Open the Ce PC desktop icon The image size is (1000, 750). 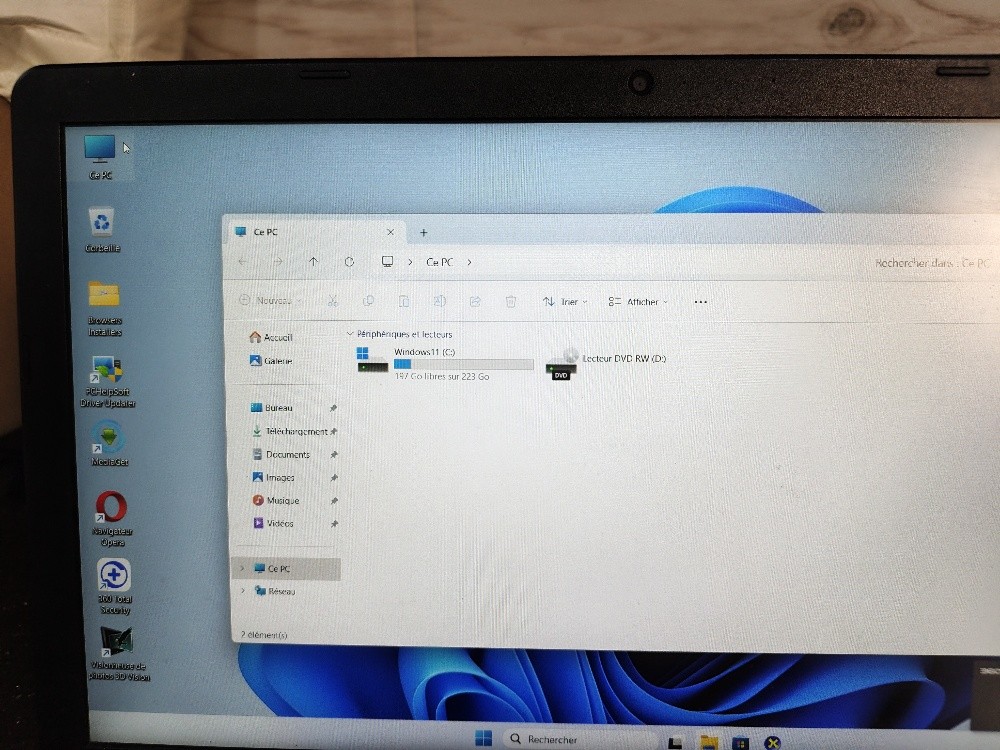click(x=100, y=157)
